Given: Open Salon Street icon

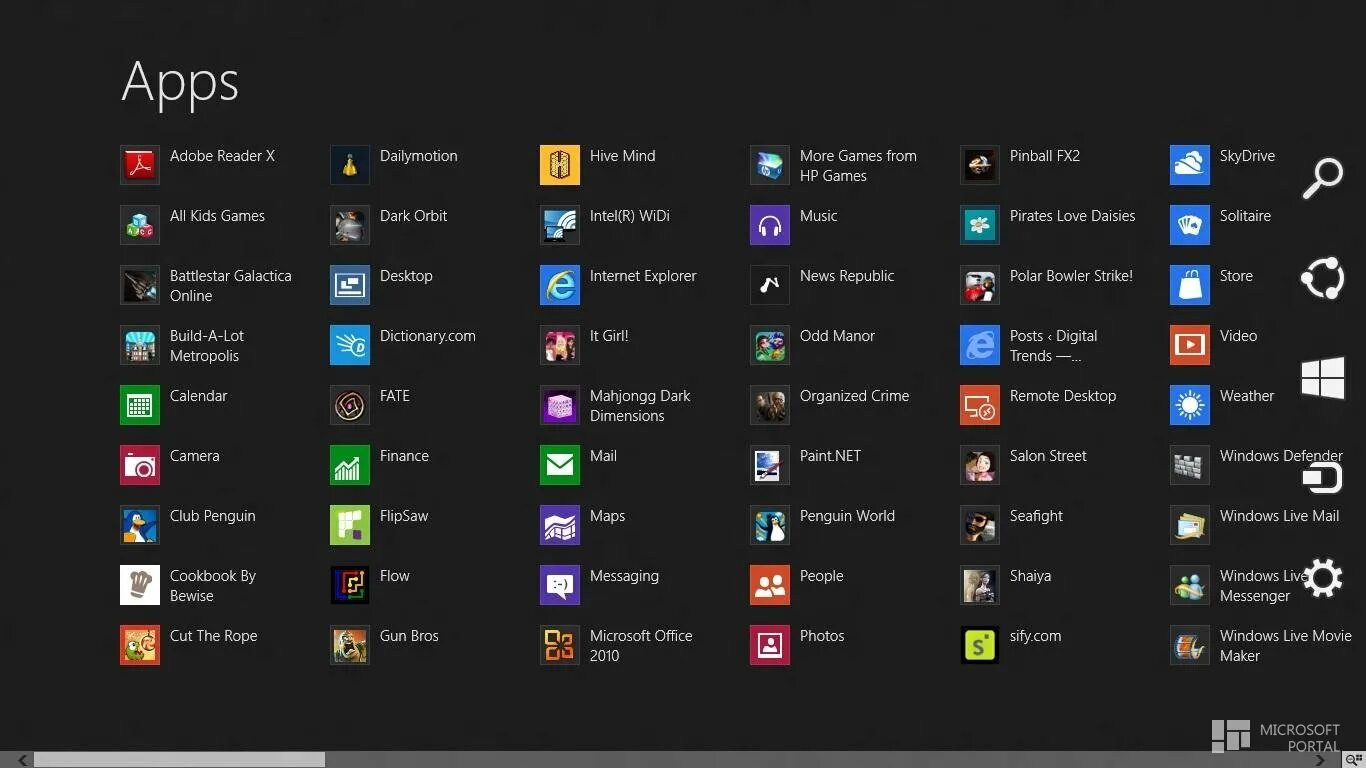Looking at the screenshot, I should point(980,465).
